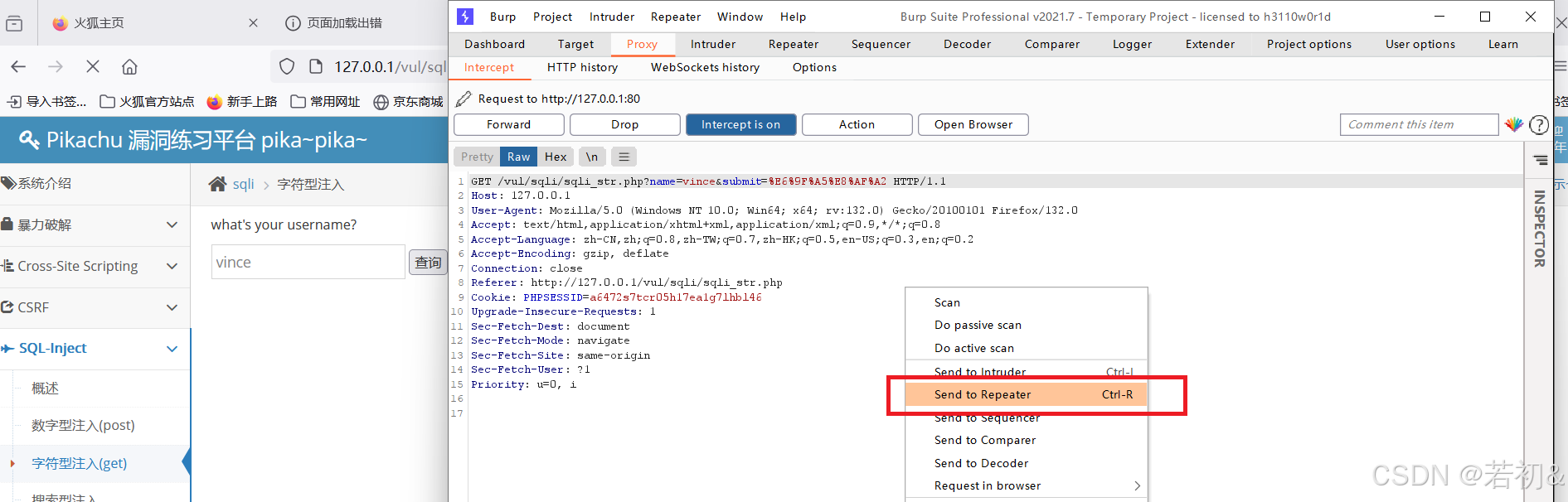Image resolution: width=1568 pixels, height=502 pixels.
Task: Open 新手上路 bookmark
Action: pos(242,102)
